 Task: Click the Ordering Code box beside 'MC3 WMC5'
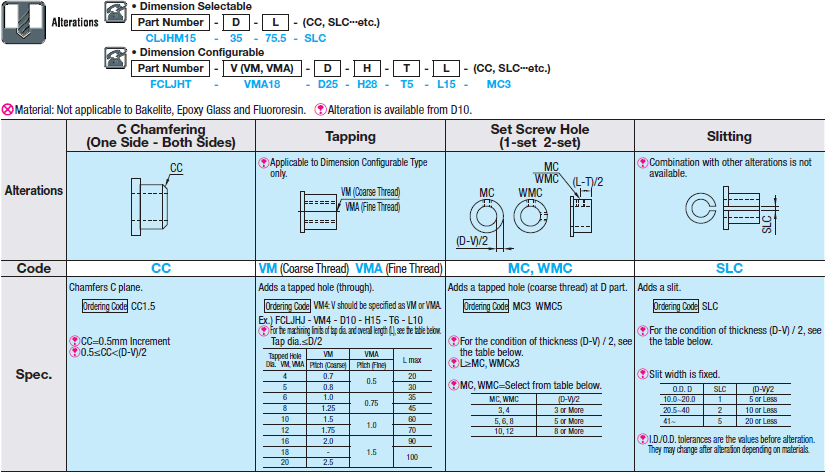coord(486,306)
